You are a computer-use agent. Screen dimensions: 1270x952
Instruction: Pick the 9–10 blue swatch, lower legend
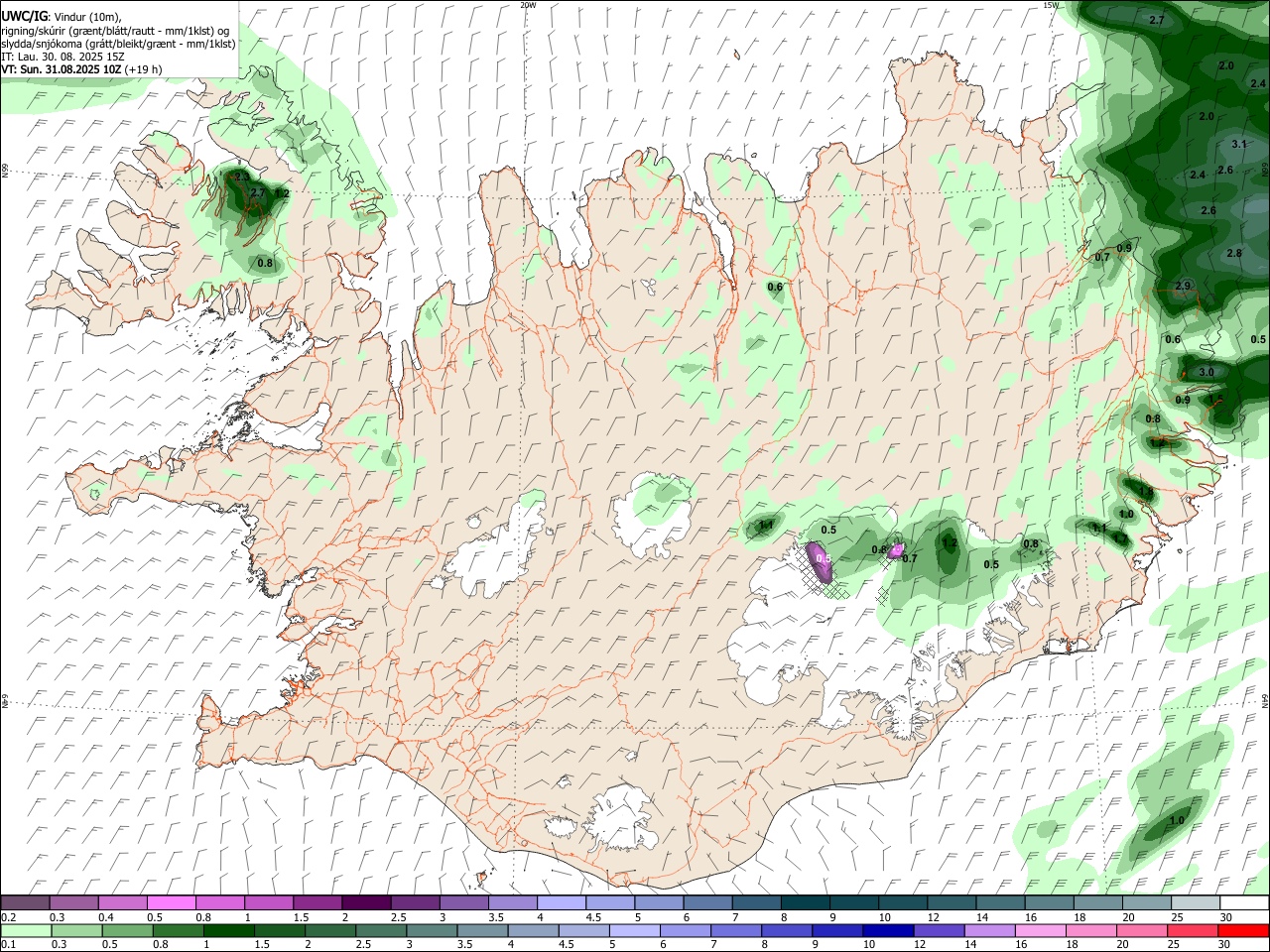click(838, 931)
